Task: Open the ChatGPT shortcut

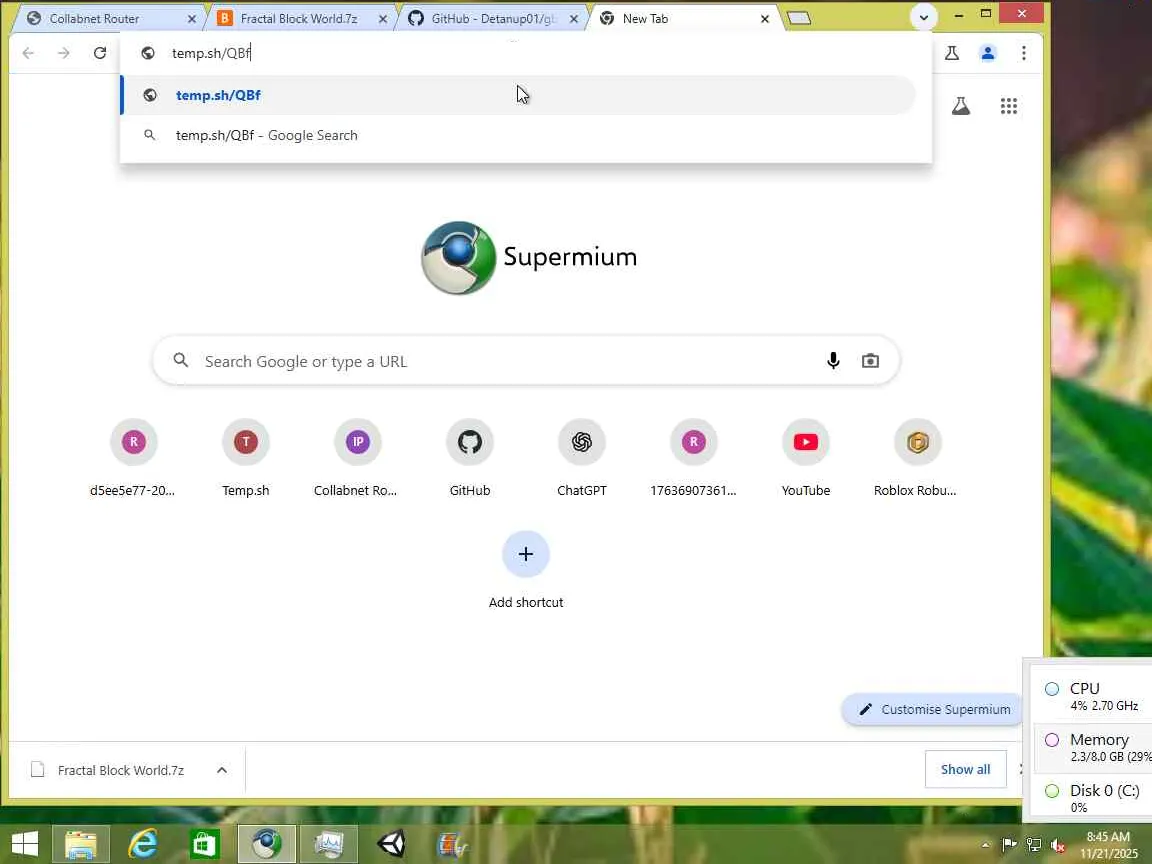Action: click(x=581, y=457)
